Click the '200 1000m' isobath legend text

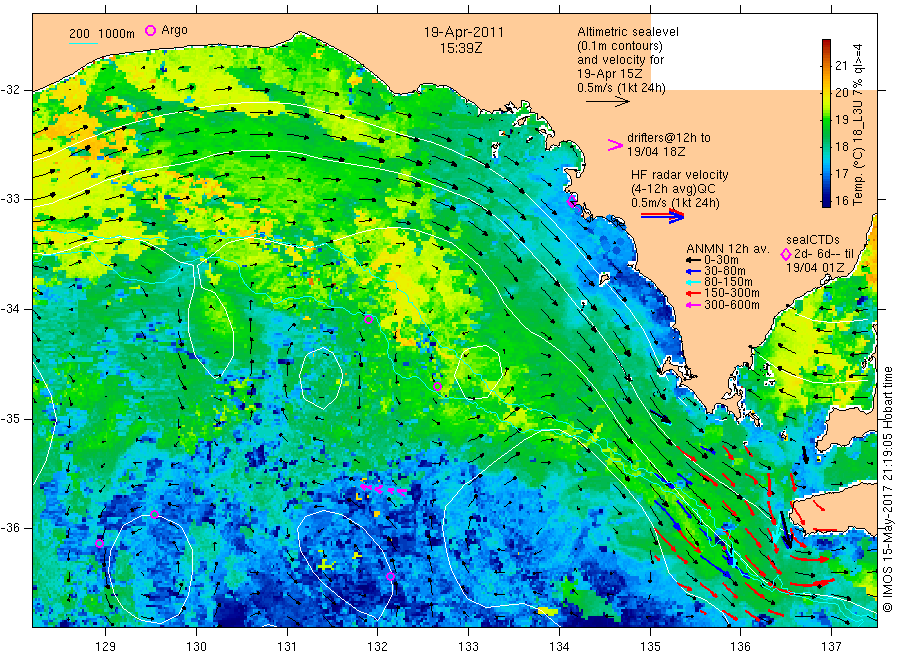(102, 34)
